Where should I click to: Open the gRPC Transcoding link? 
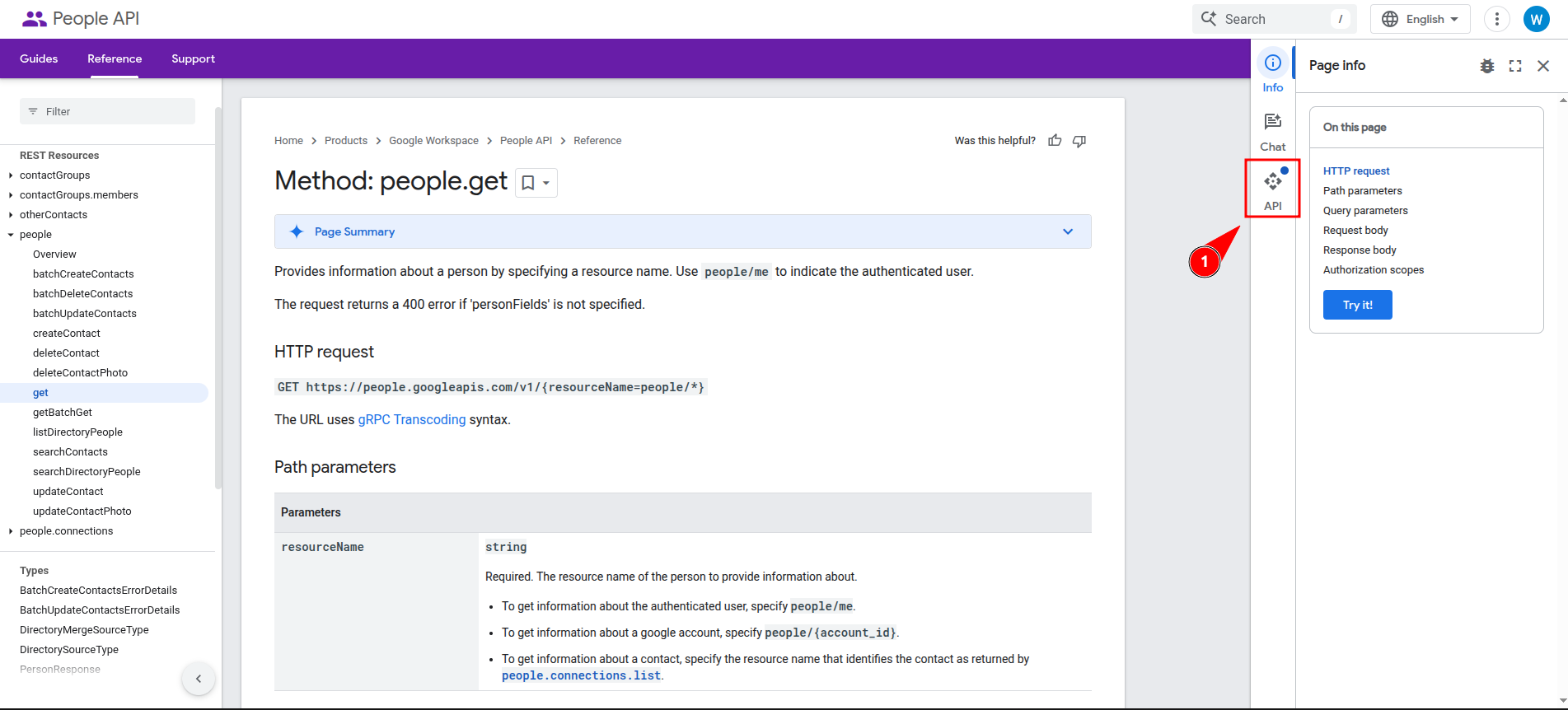click(411, 420)
